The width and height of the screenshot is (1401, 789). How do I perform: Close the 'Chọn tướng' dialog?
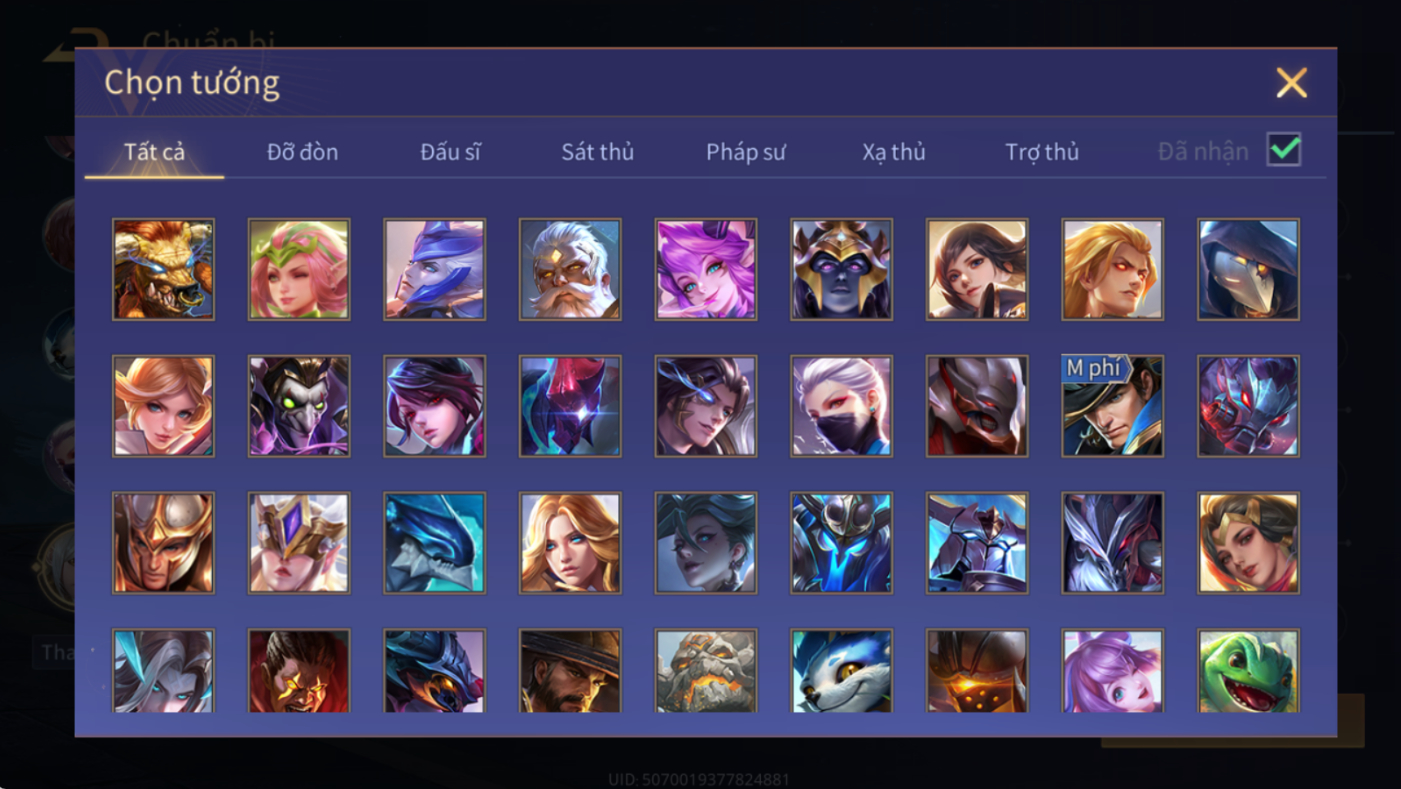(1291, 82)
